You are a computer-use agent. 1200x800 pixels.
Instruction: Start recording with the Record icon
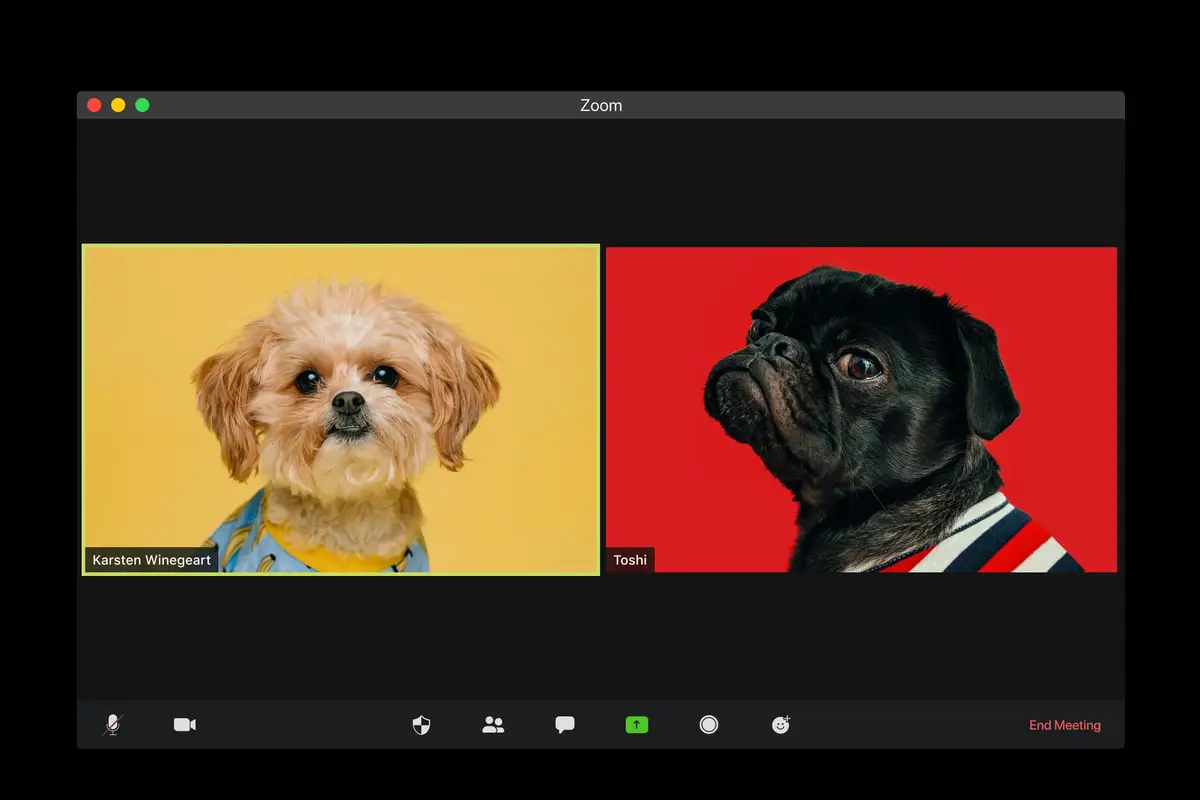tap(709, 725)
